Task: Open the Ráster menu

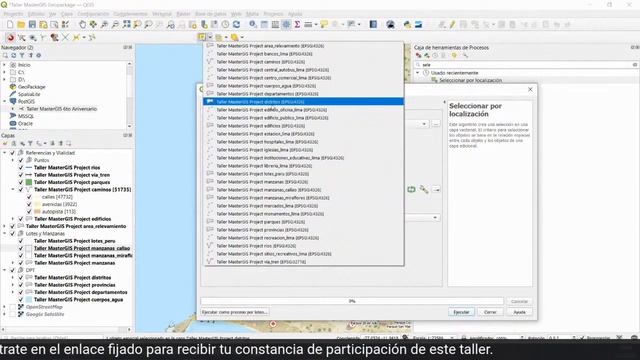Action: (183, 14)
